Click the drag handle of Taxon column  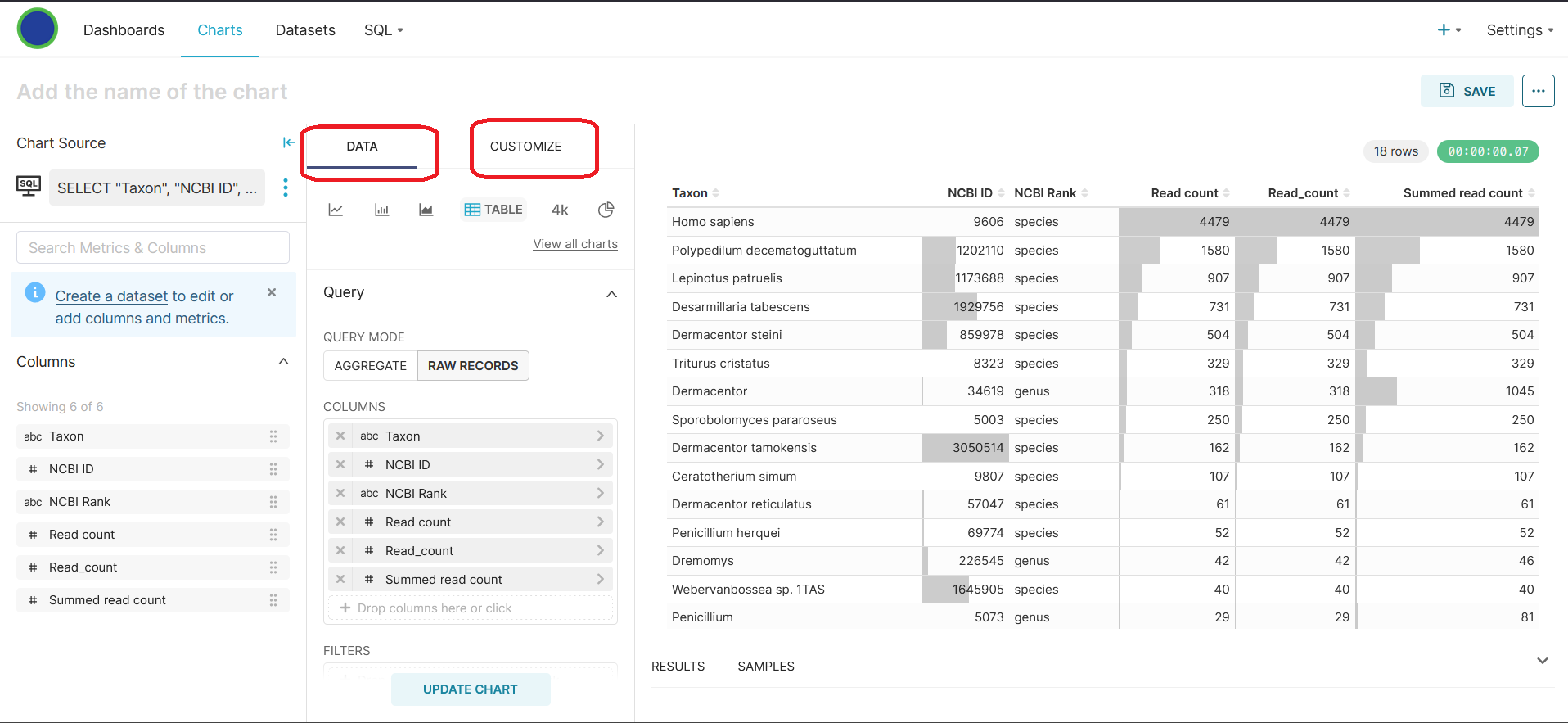273,436
